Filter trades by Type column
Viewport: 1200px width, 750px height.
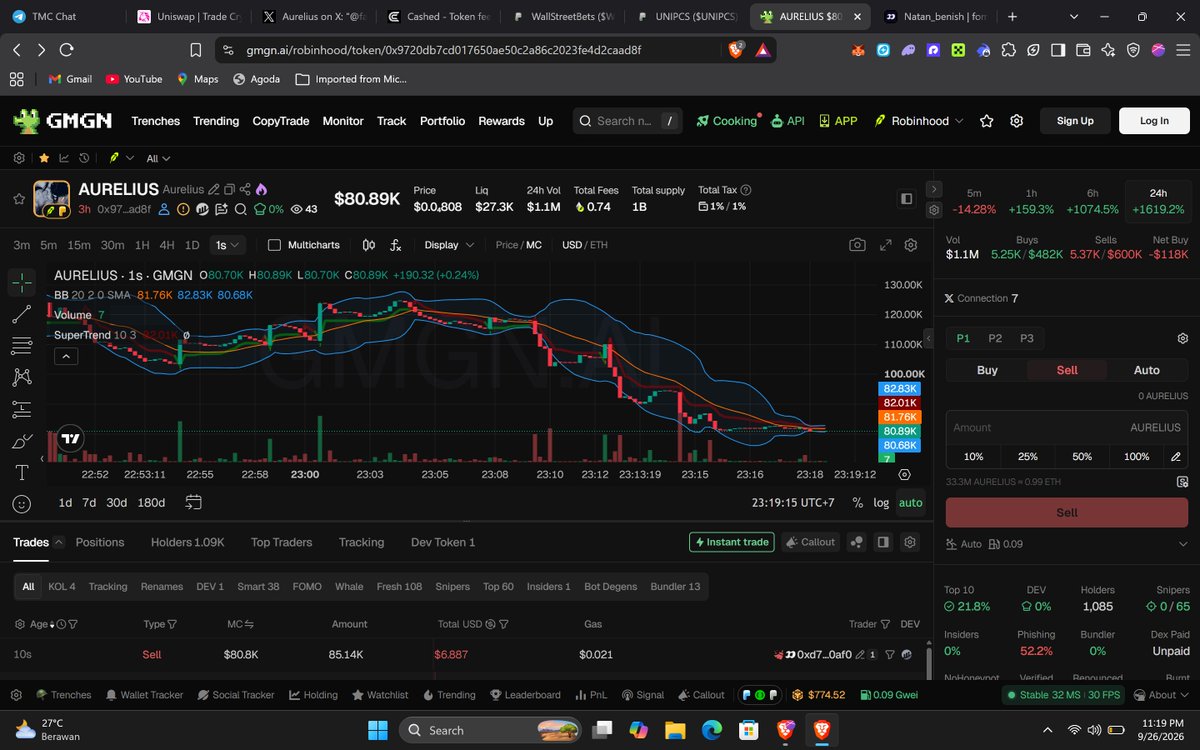pyautogui.click(x=172, y=624)
